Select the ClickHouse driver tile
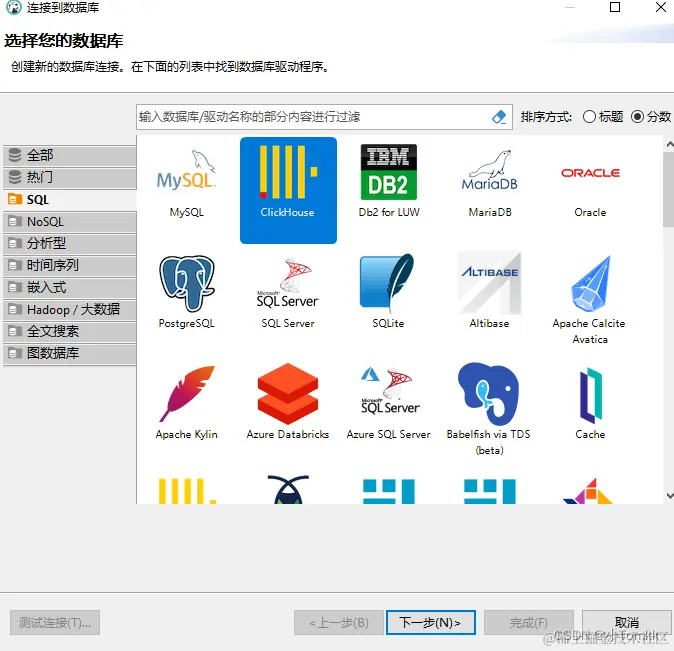Viewport: 674px width, 651px height. click(288, 190)
